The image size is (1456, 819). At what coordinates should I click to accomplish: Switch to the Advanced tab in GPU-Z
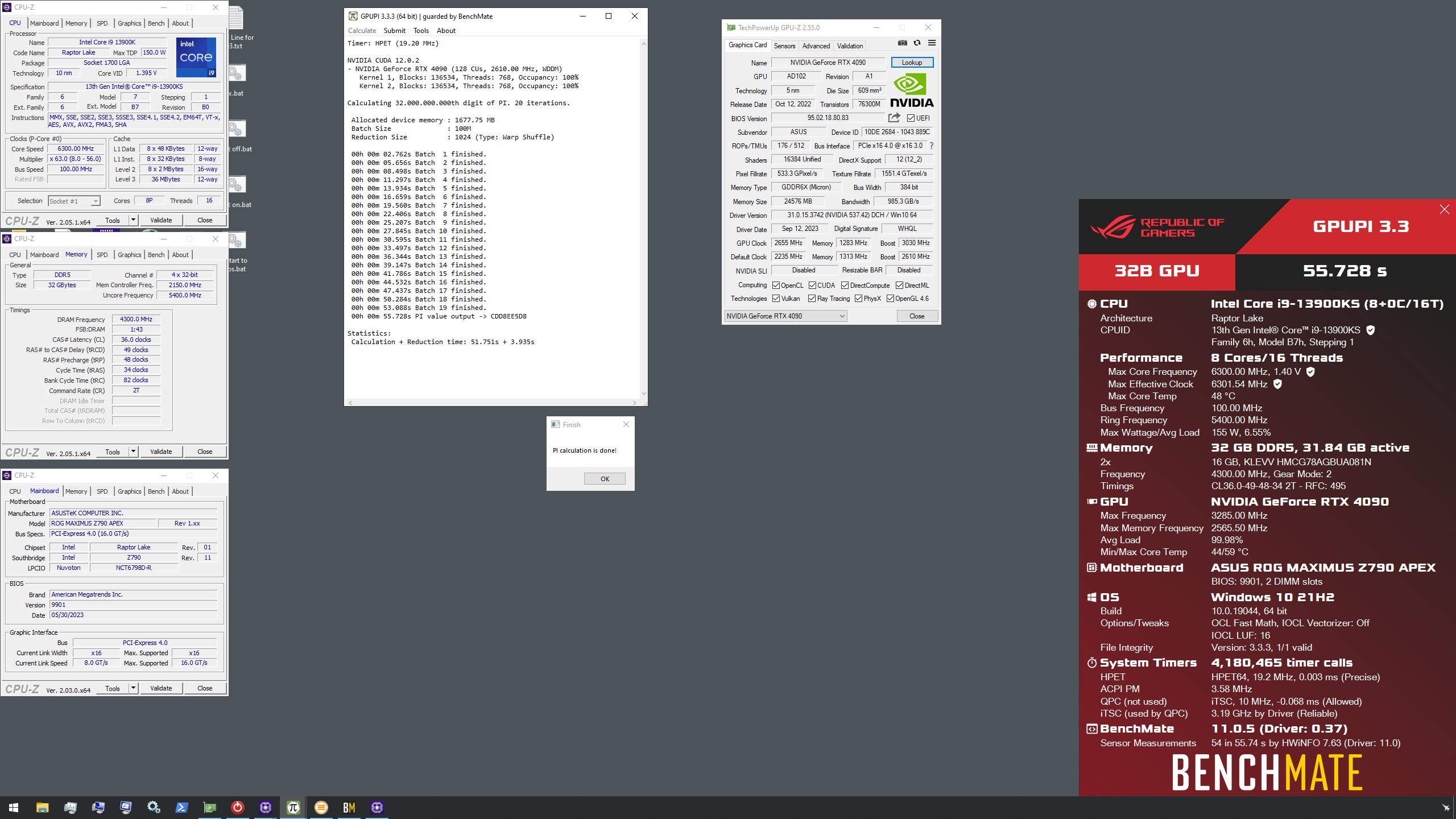[816, 46]
